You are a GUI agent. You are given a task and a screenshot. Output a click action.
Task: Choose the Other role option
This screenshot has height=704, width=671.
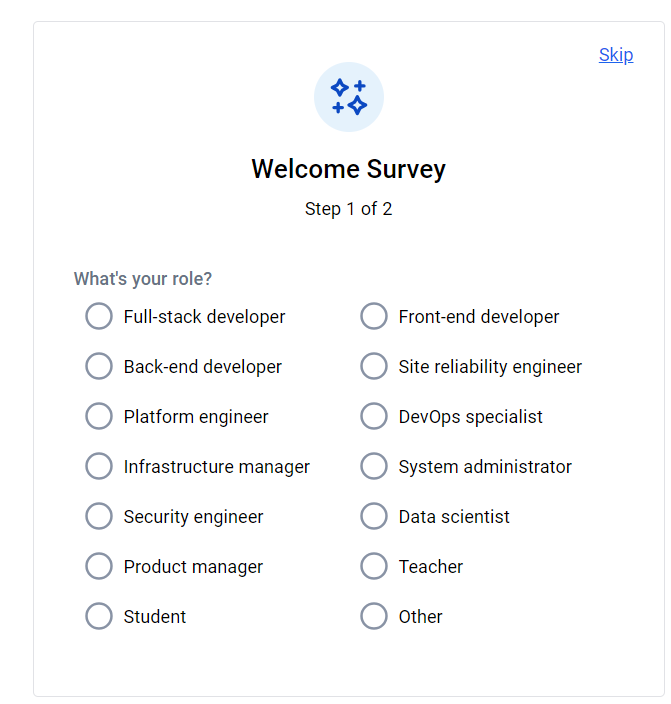374,616
